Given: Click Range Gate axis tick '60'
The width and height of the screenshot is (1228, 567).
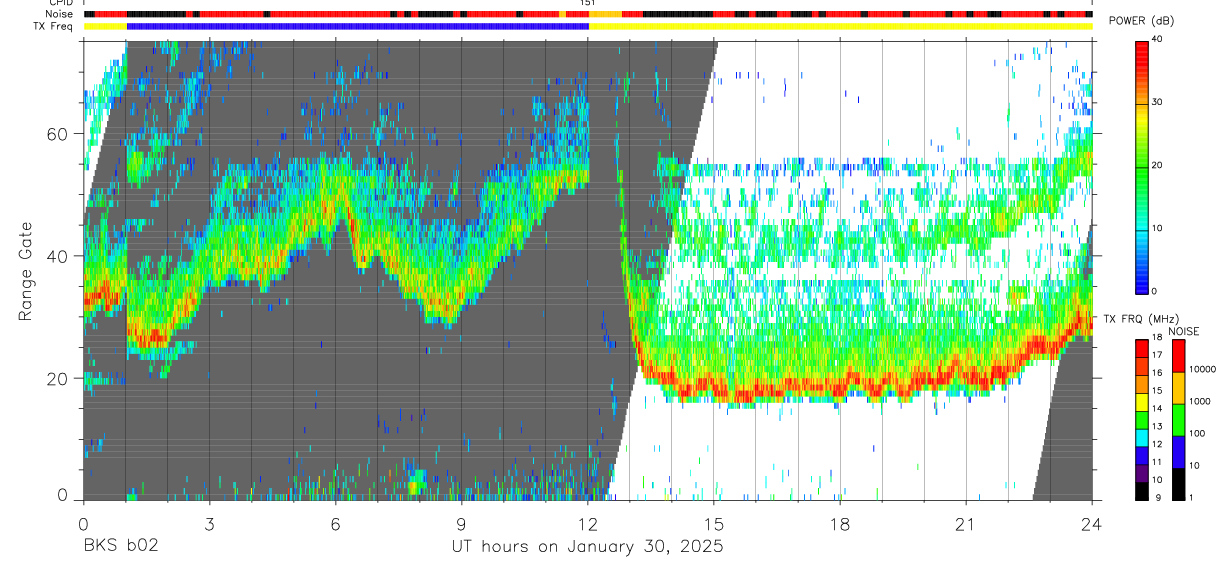Looking at the screenshot, I should (59, 134).
